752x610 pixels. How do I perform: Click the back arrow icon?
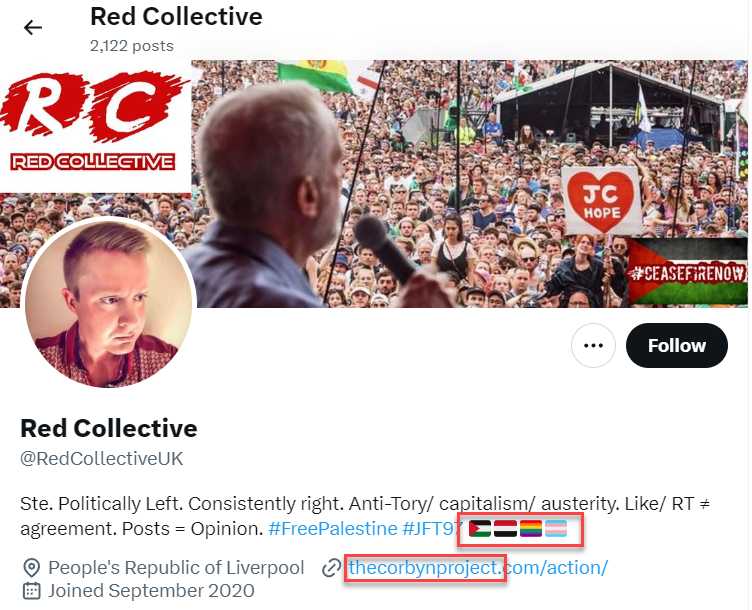(33, 27)
